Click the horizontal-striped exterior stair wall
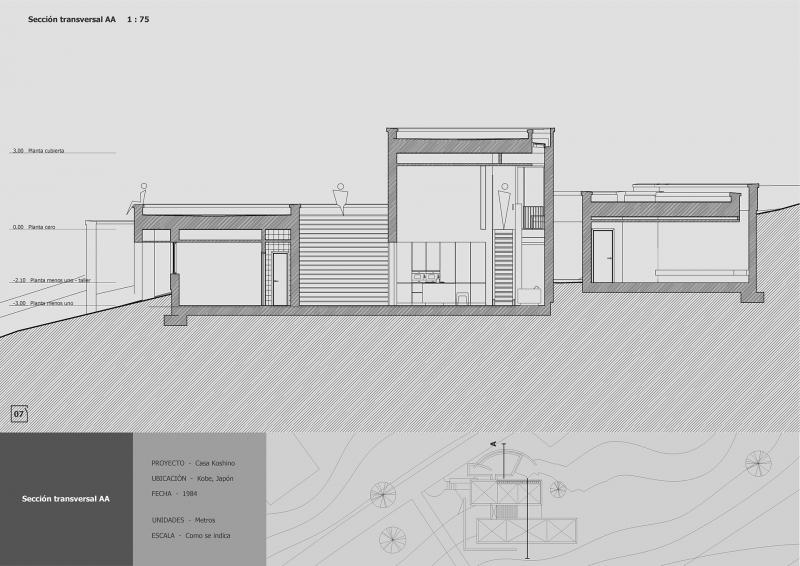This screenshot has height=566, width=800. [x=343, y=260]
